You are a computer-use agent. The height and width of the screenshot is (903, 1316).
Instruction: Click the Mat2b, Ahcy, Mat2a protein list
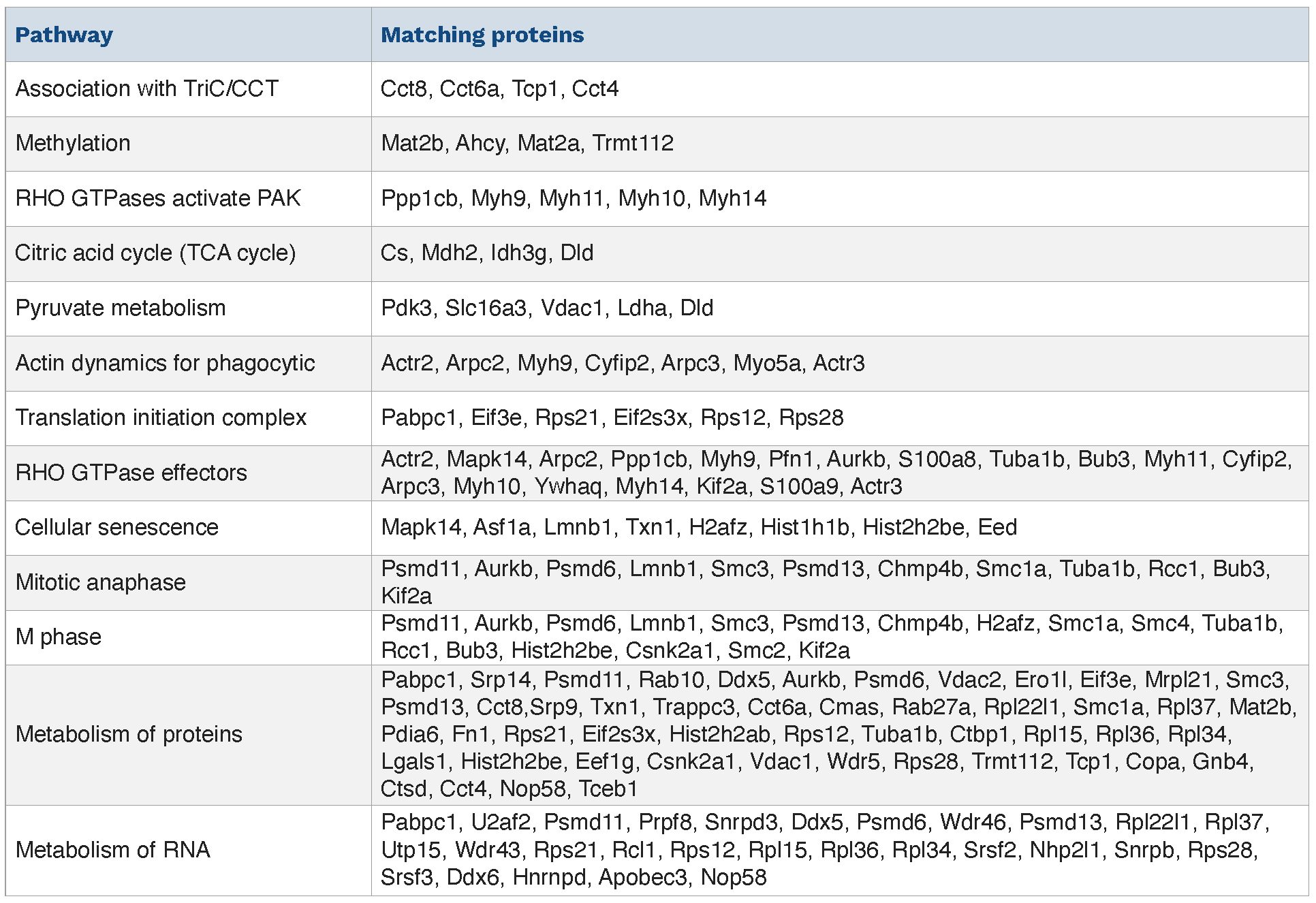pyautogui.click(x=527, y=143)
